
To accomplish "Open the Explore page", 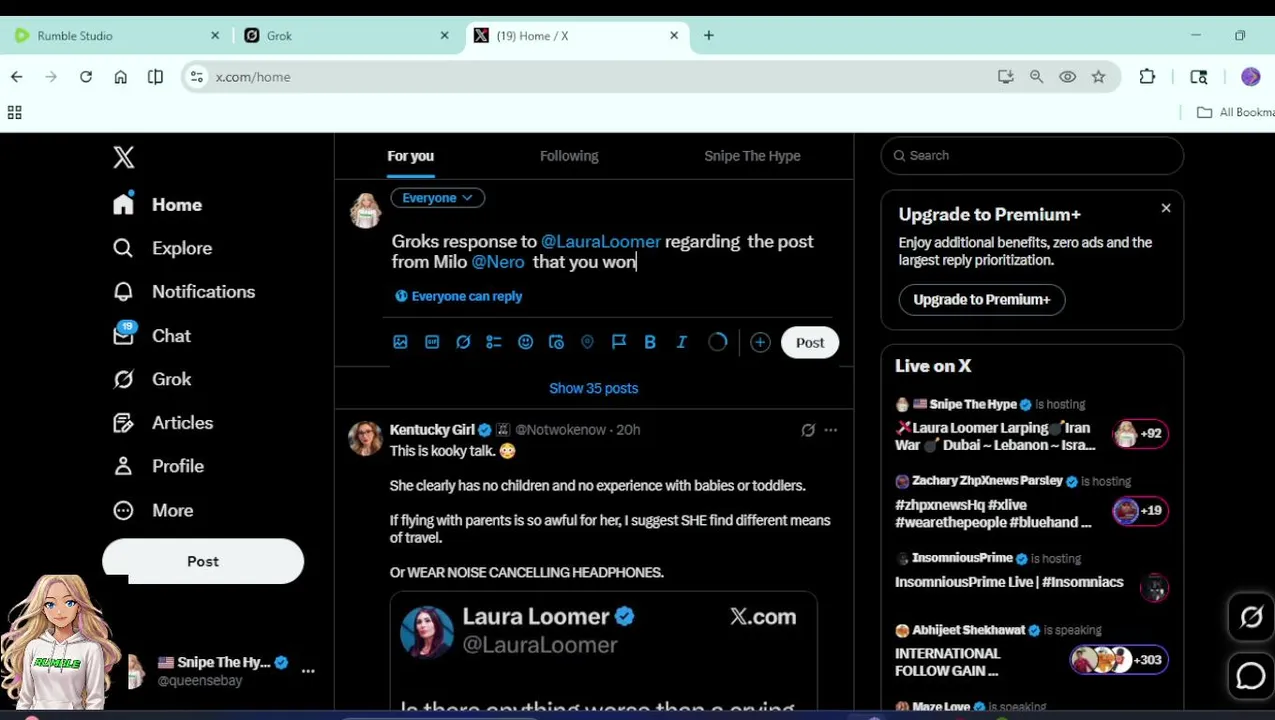I will [x=163, y=248].
